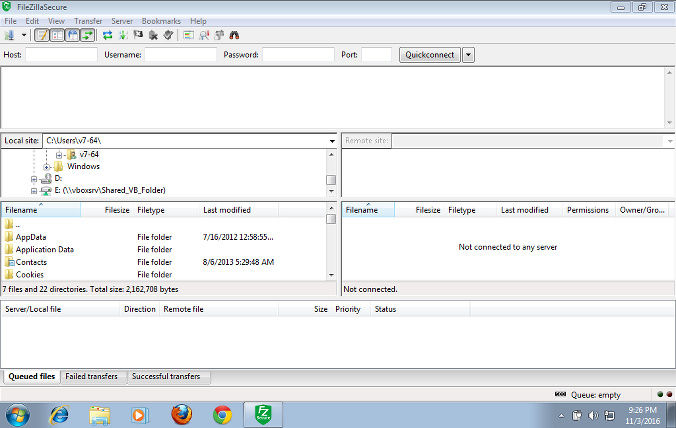Click the refresh file lists icon
The width and height of the screenshot is (676, 428).
pos(107,35)
